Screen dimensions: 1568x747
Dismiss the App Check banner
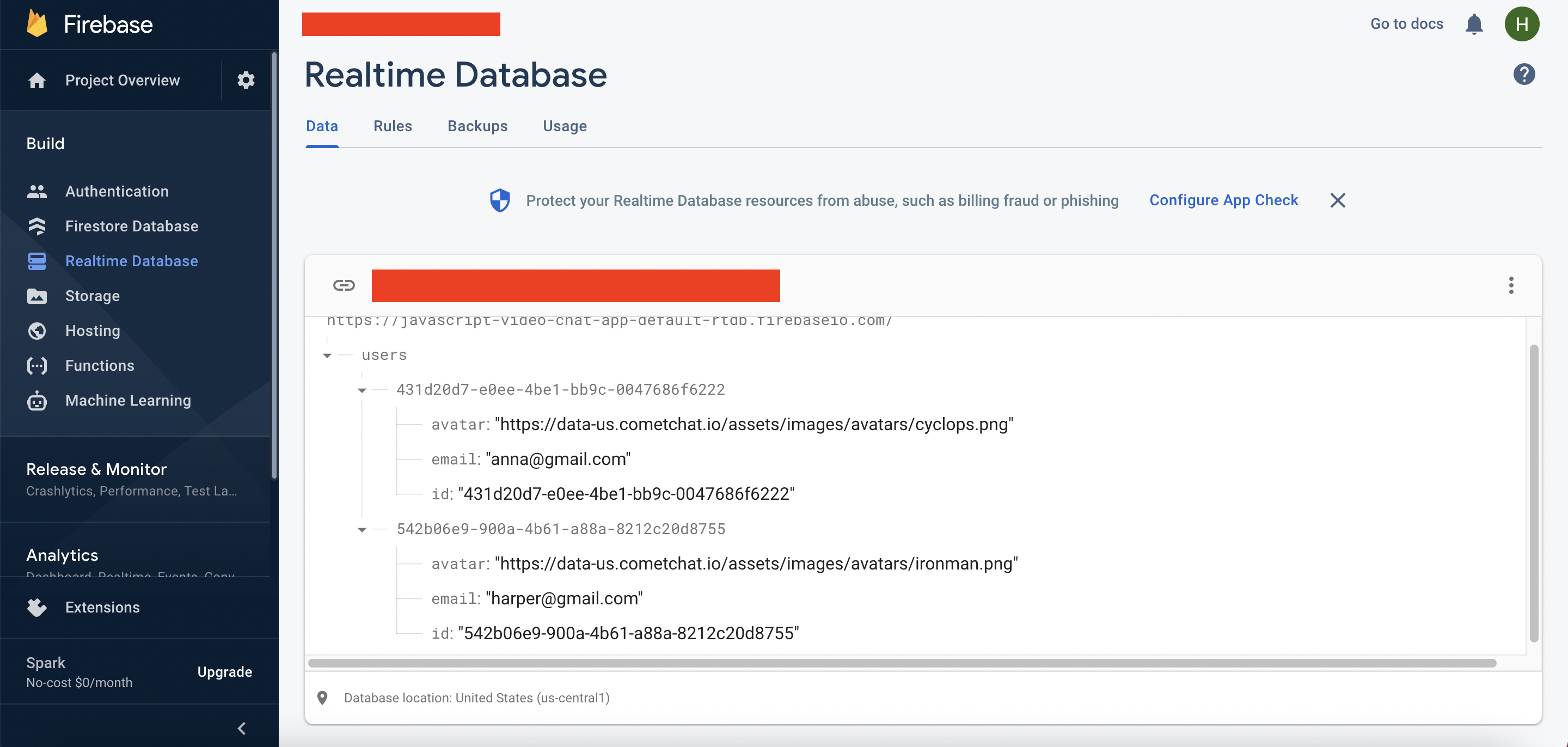click(1337, 200)
